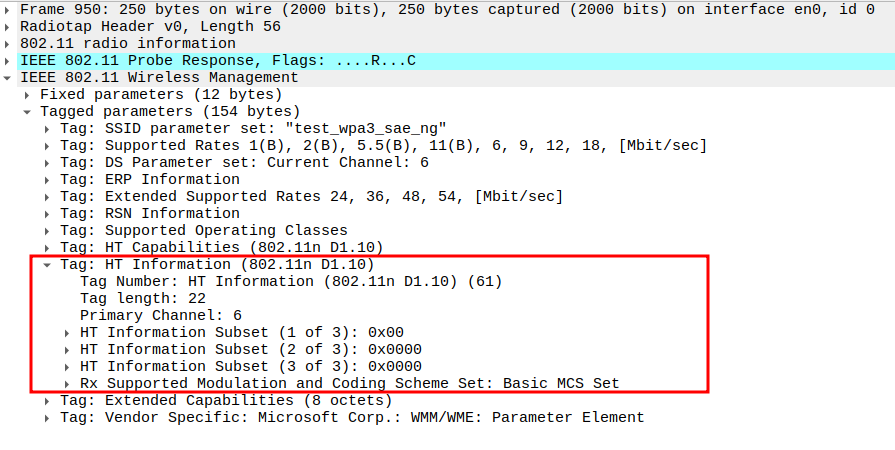Image resolution: width=895 pixels, height=450 pixels.
Task: Expand Fixed parameters (12 bytes)
Action: (x=29, y=94)
